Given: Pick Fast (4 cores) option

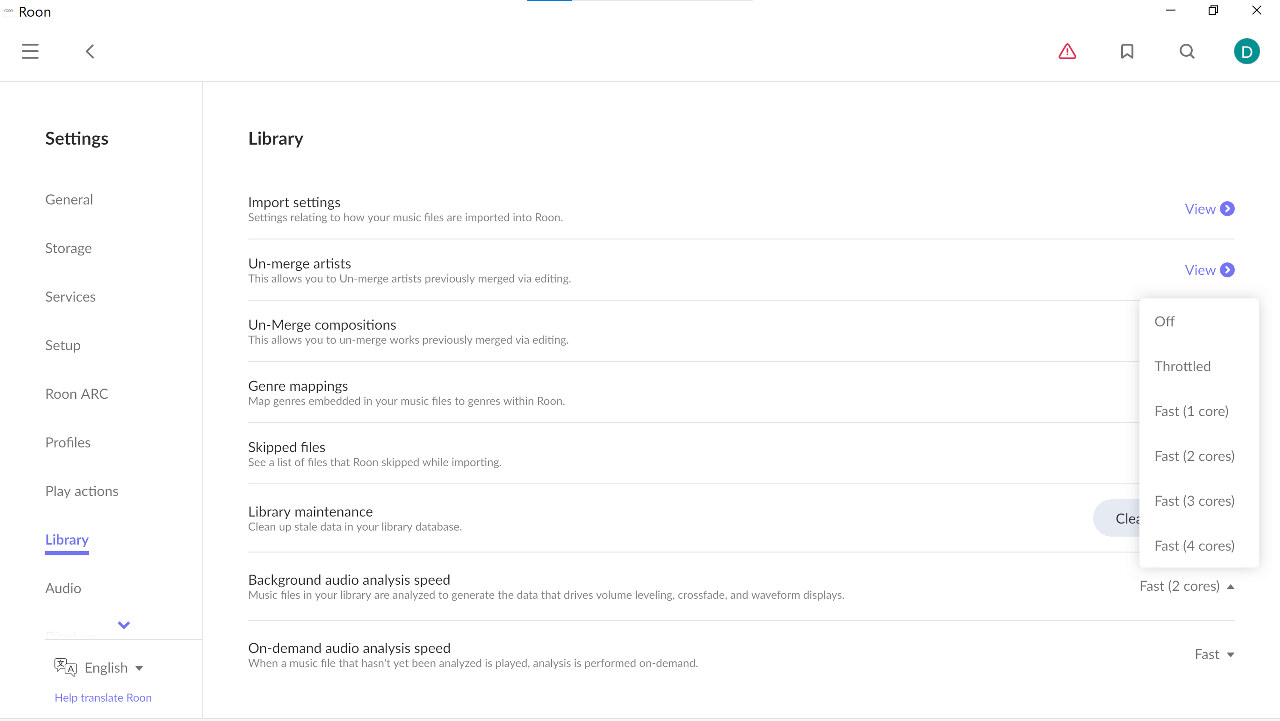Looking at the screenshot, I should (1194, 546).
